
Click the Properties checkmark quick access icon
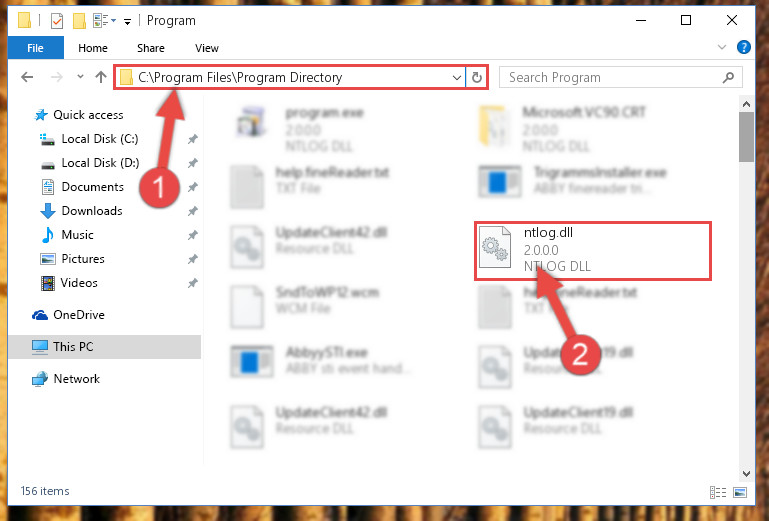tap(57, 21)
